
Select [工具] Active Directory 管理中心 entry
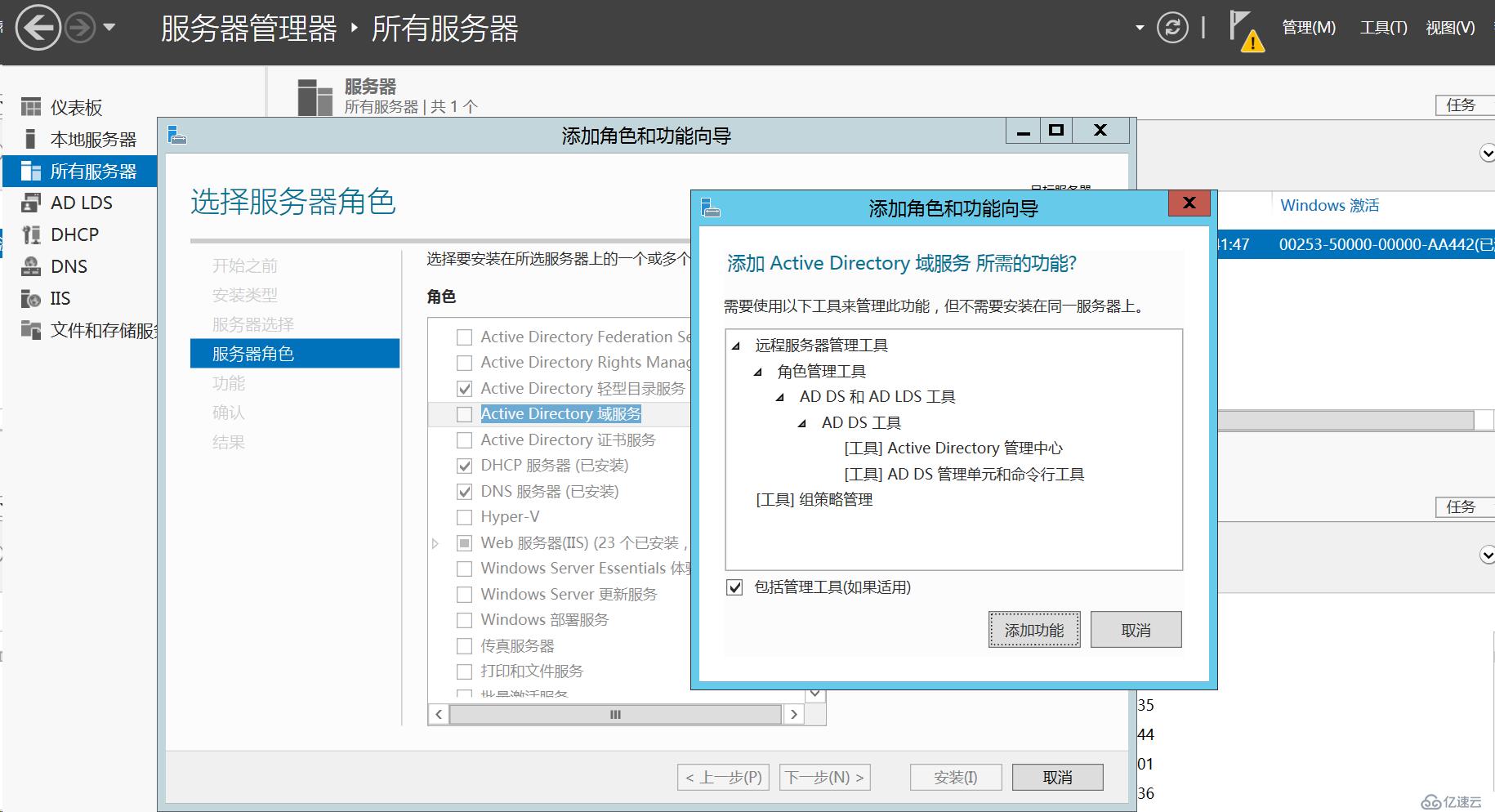tap(953, 448)
